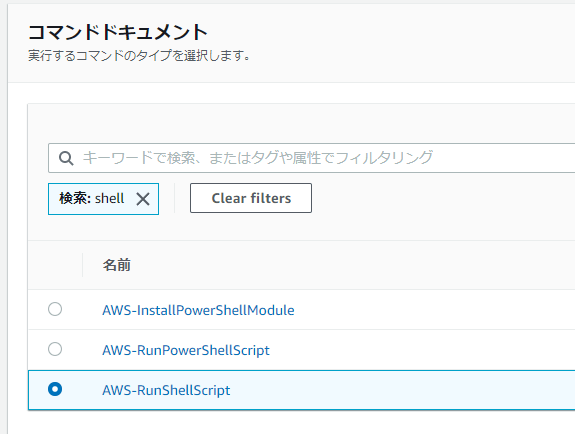Click the divider next to the filter chip
The width and height of the screenshot is (575, 434).
click(x=175, y=198)
